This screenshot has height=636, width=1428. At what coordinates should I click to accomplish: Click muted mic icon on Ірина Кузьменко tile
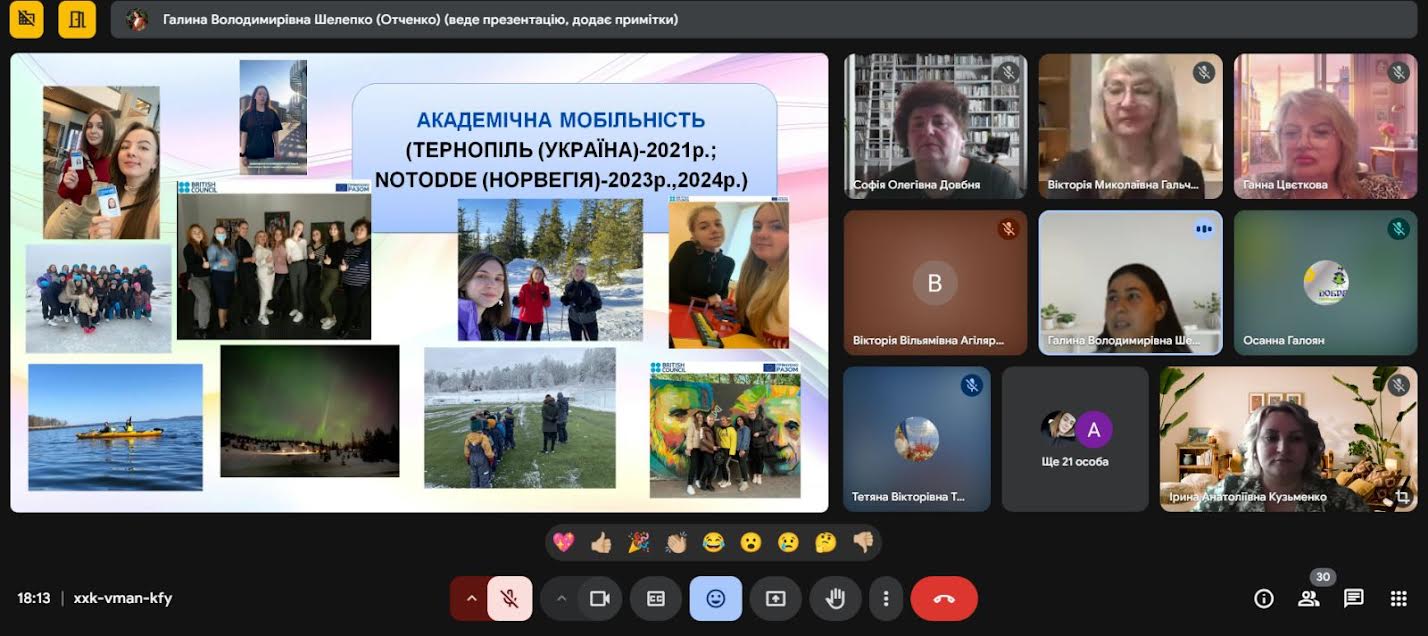pos(1399,385)
